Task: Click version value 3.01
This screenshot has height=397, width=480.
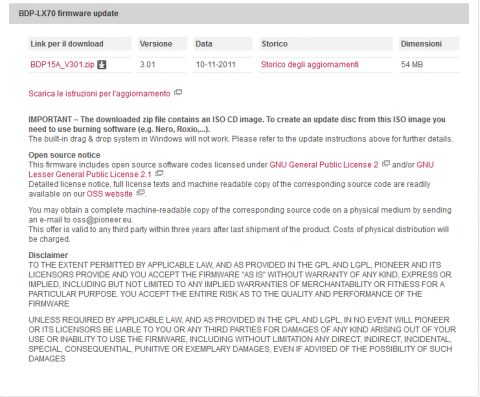Action: pyautogui.click(x=147, y=64)
